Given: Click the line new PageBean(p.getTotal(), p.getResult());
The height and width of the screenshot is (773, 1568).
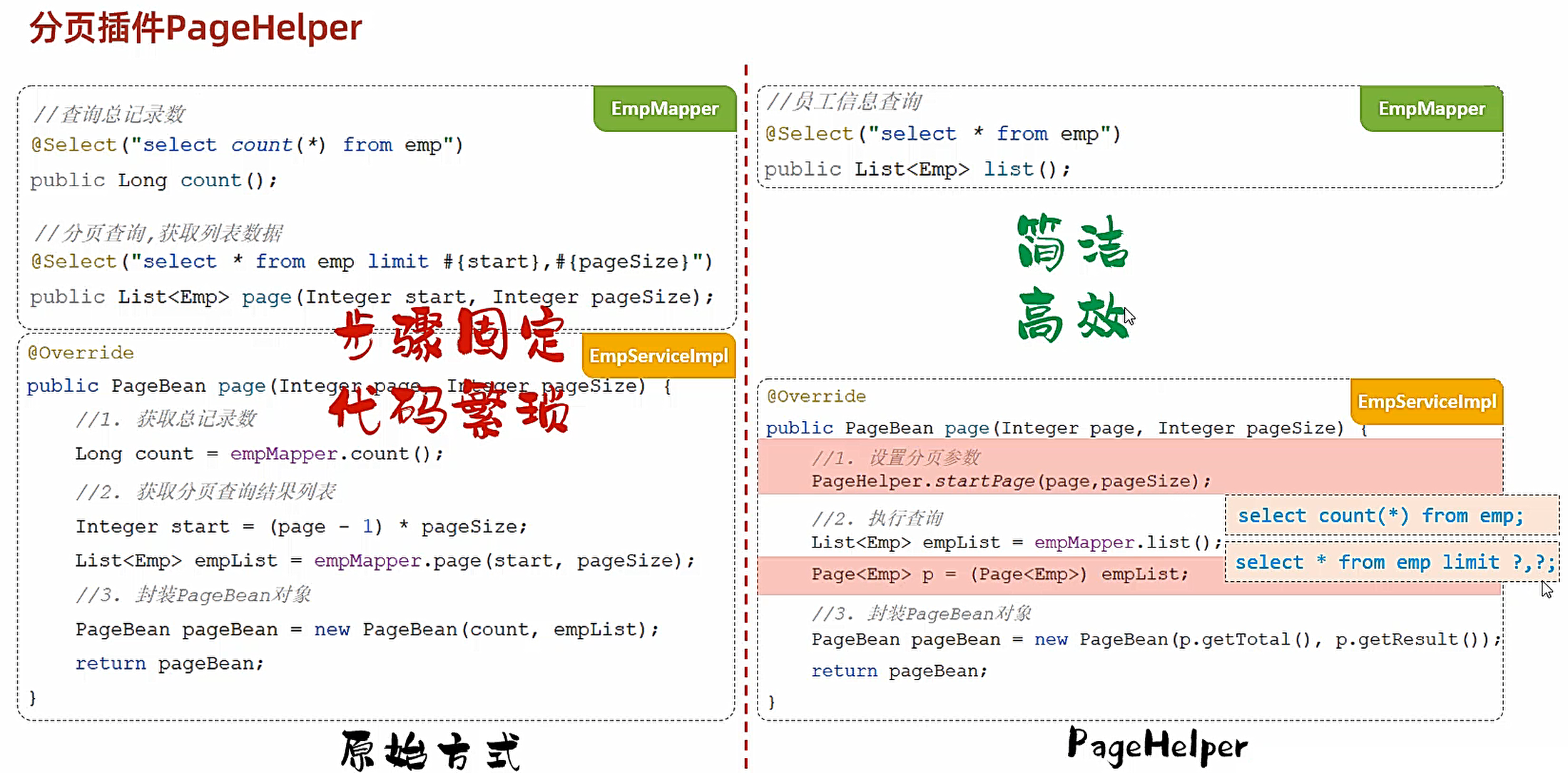Looking at the screenshot, I should pyautogui.click(x=1156, y=640).
